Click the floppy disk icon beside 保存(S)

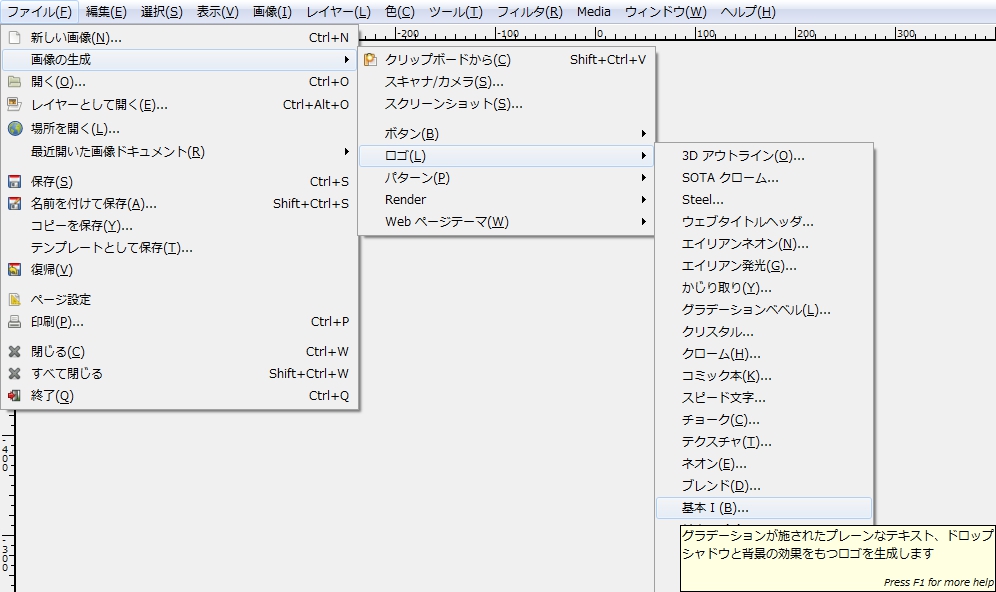(x=15, y=182)
